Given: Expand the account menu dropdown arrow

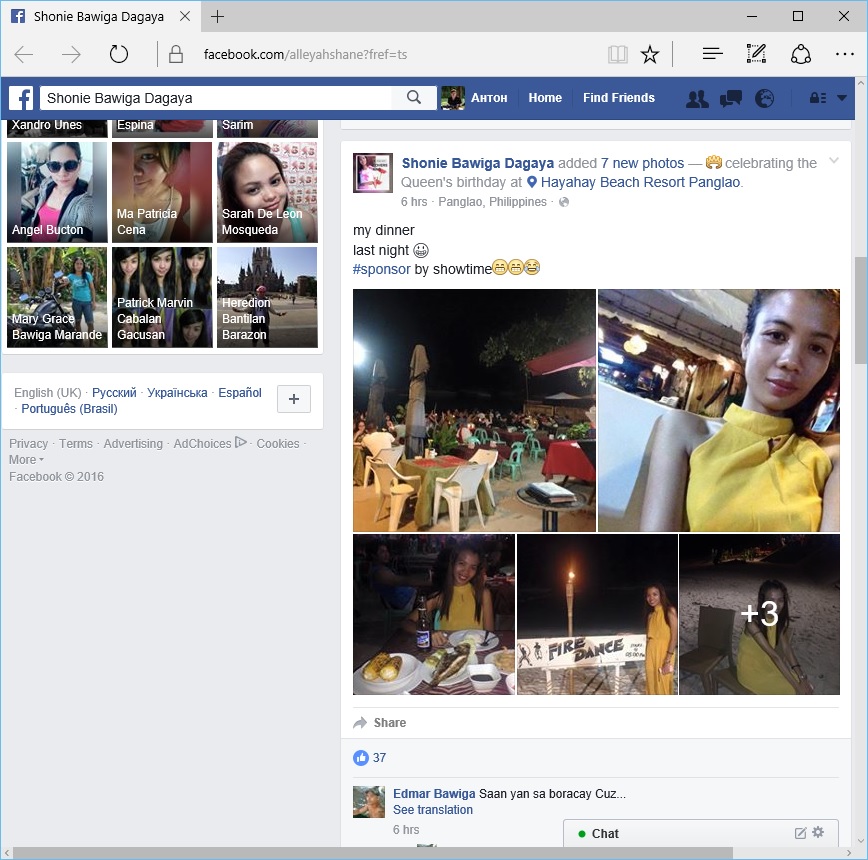Looking at the screenshot, I should click(842, 98).
